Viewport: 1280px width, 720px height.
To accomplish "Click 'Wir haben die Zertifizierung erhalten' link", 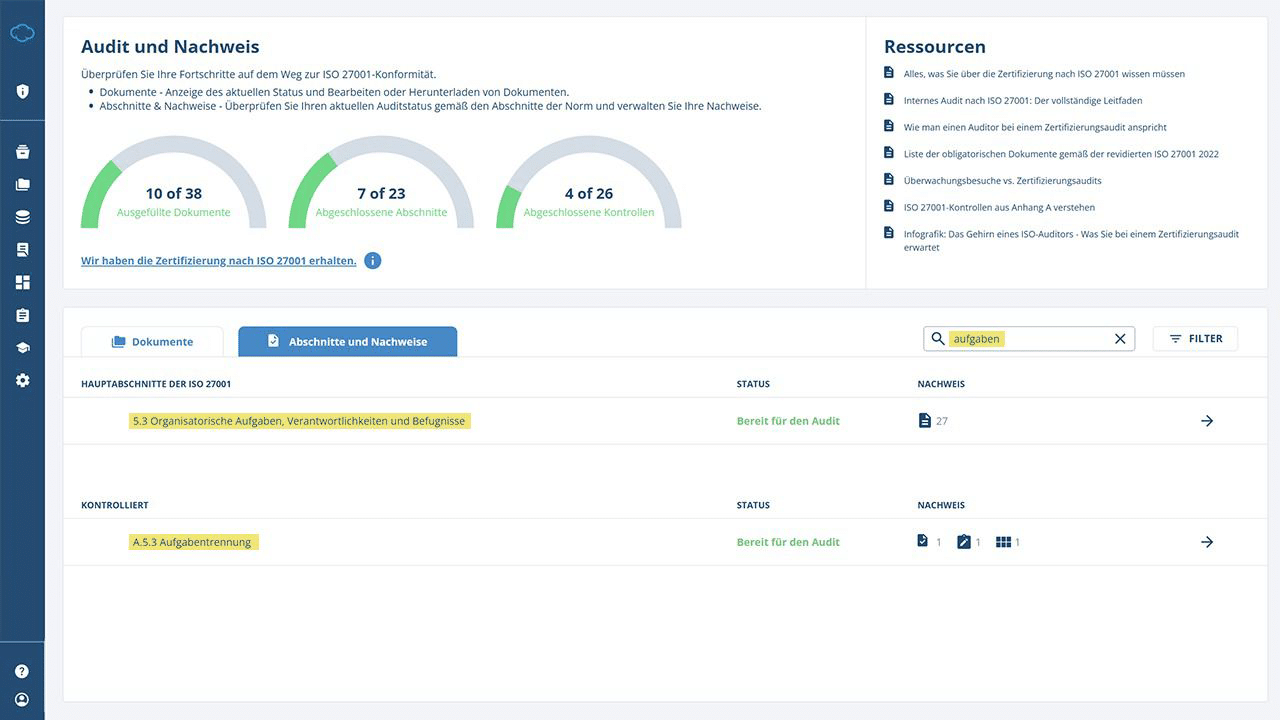I will point(218,261).
